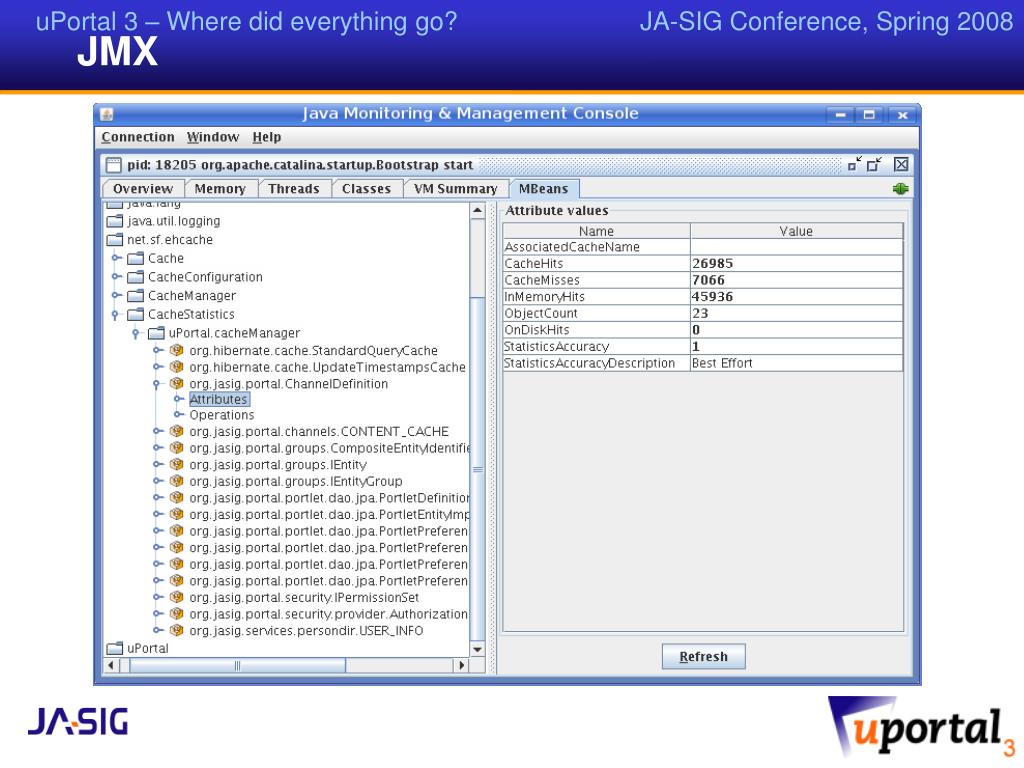Image resolution: width=1024 pixels, height=768 pixels.
Task: Open the Connection menu
Action: 138,137
